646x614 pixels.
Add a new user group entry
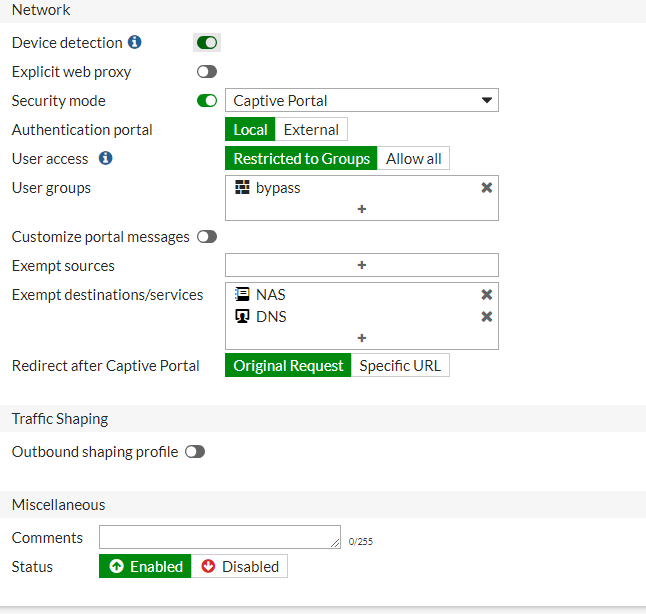tap(362, 209)
